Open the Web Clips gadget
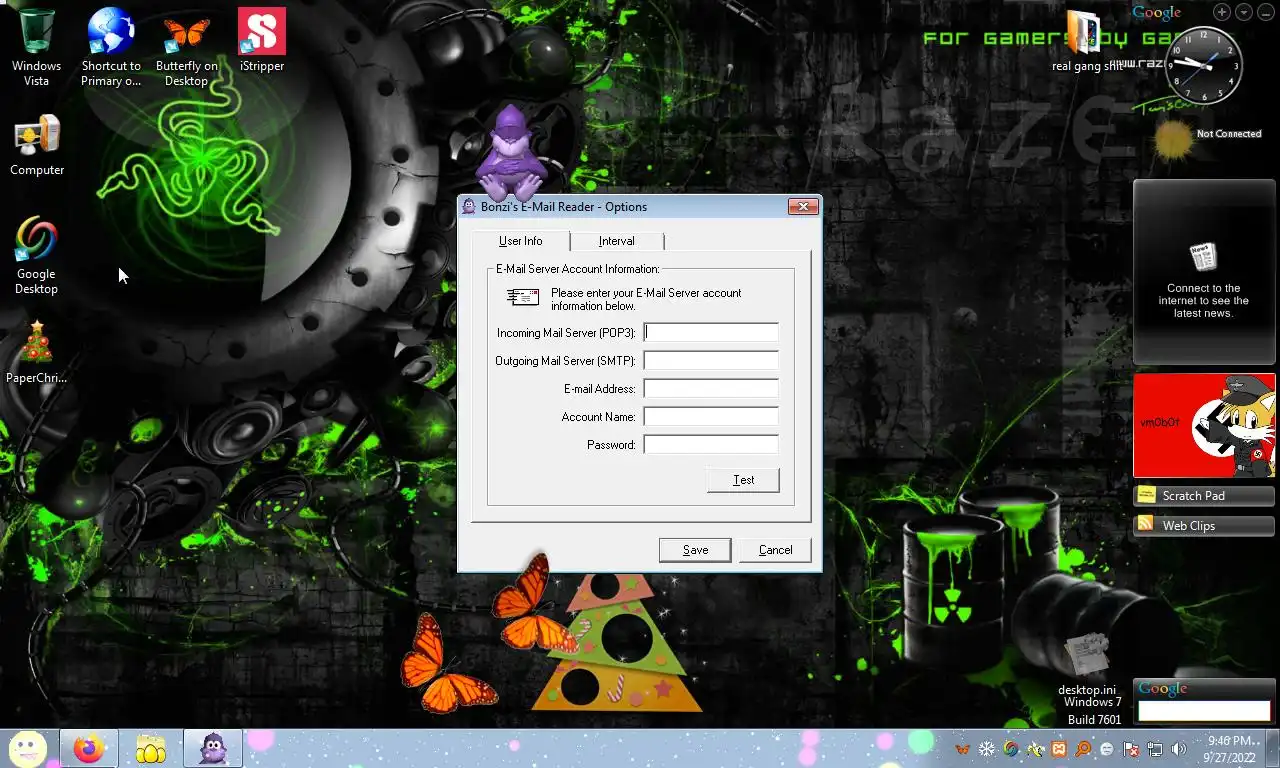Screen dimensions: 1280x768 pyautogui.click(x=1204, y=525)
